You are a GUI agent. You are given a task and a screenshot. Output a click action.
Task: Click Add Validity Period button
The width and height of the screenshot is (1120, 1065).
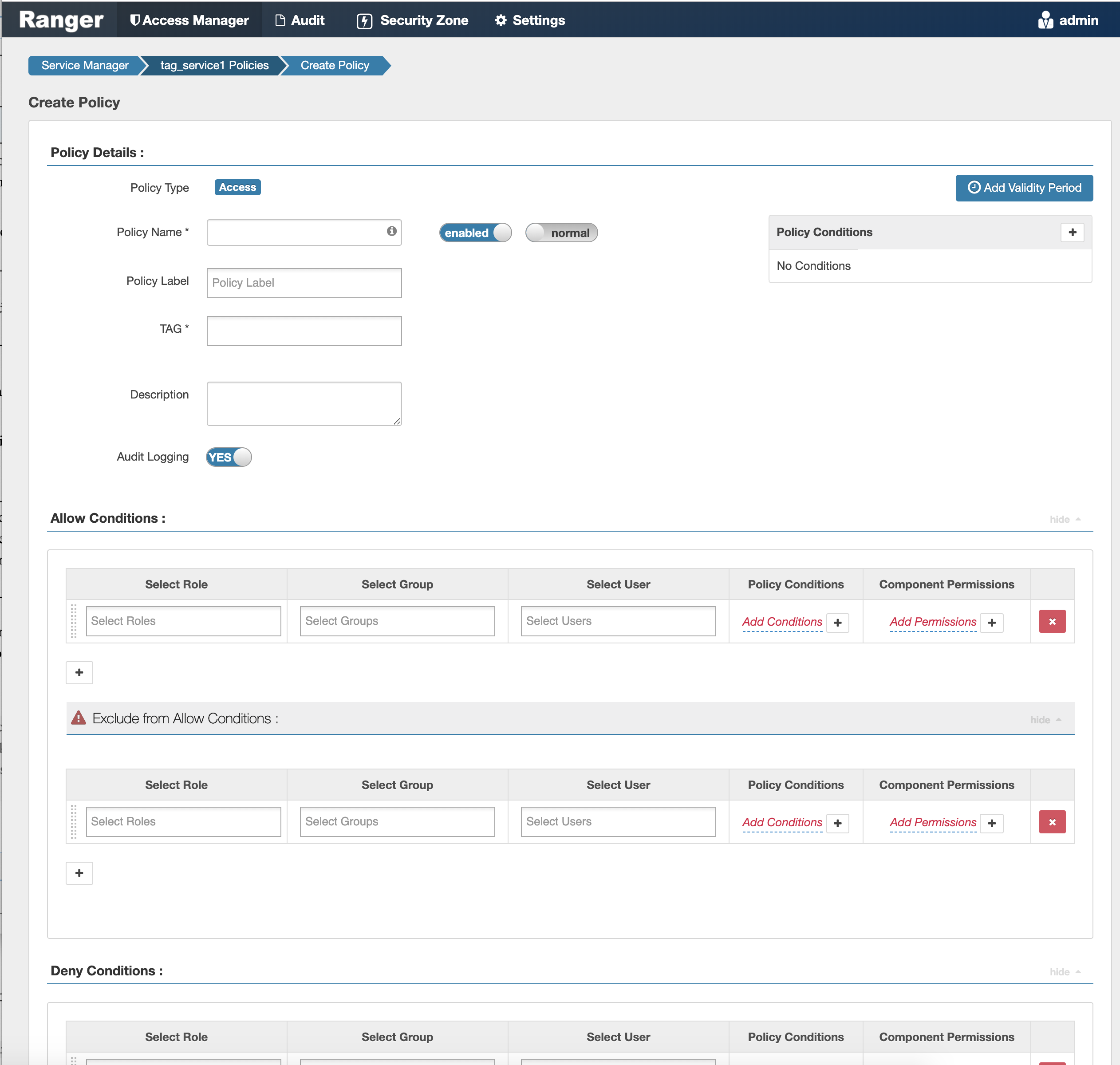click(1024, 188)
